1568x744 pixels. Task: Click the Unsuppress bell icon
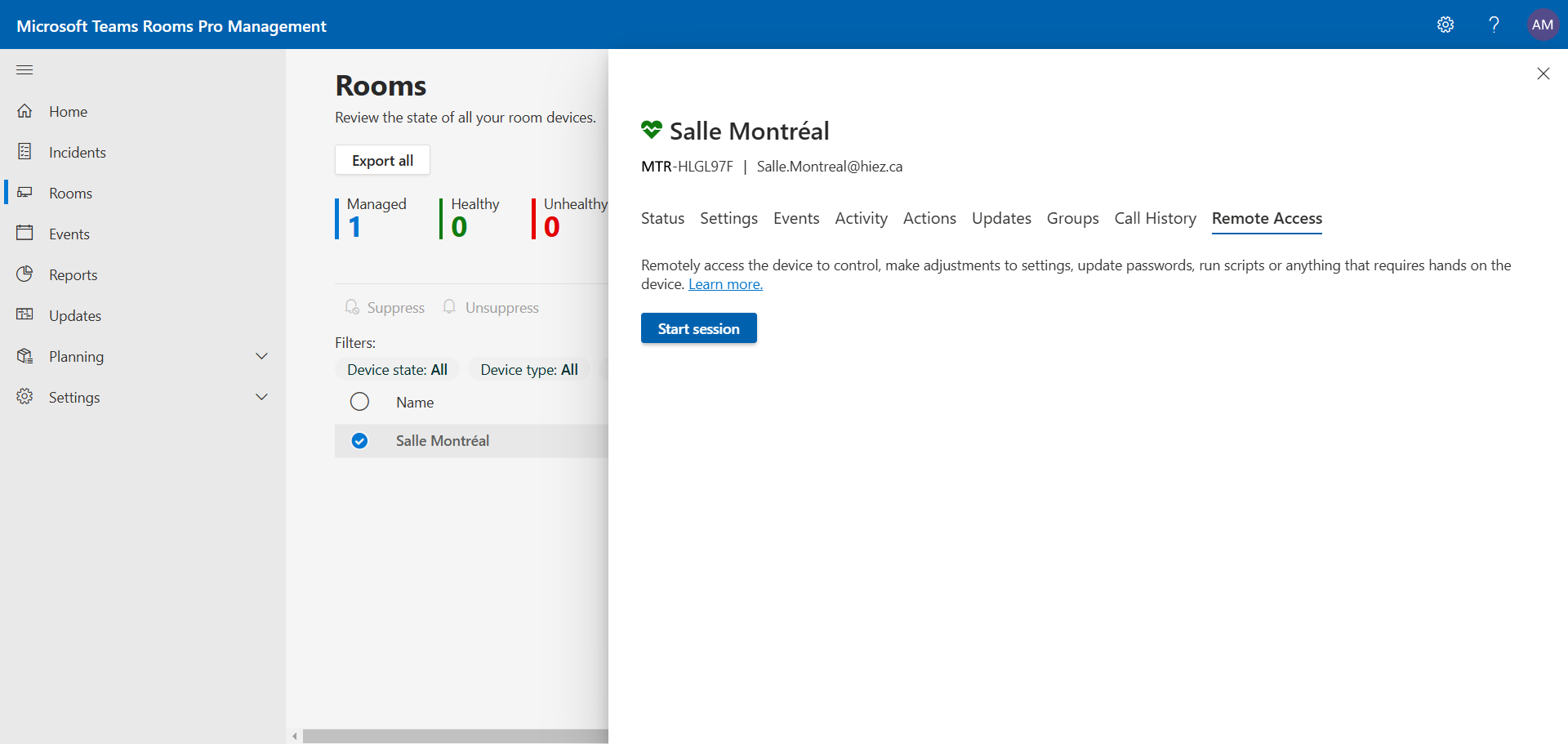coord(449,307)
